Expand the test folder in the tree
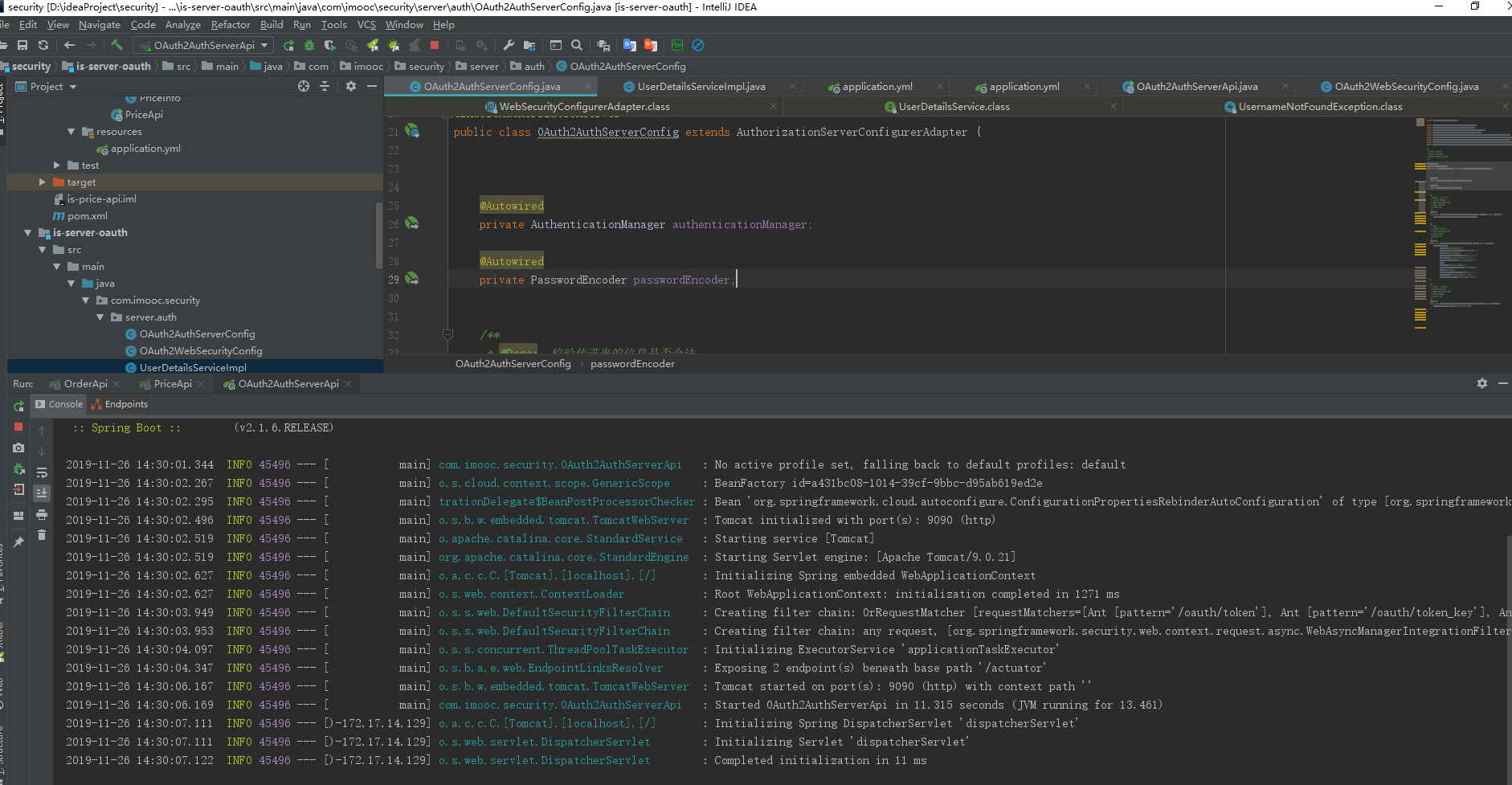1512x785 pixels. click(57, 166)
